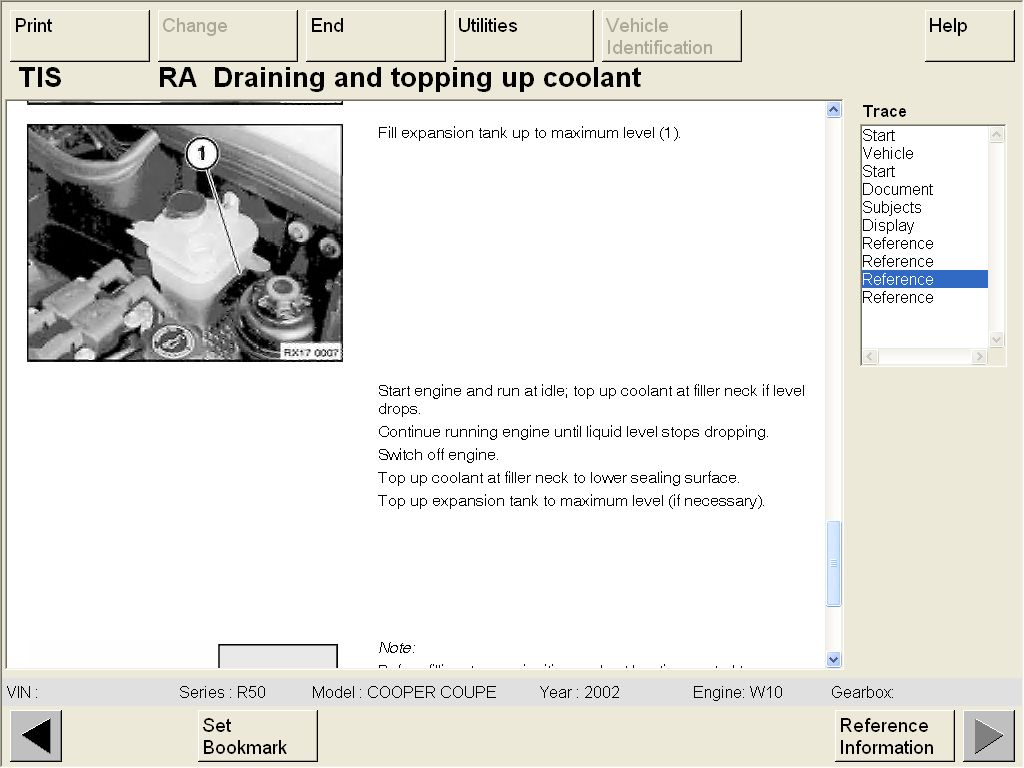Click the expansion tank illustration image
Viewport: 1024px width, 768px height.
tap(185, 242)
